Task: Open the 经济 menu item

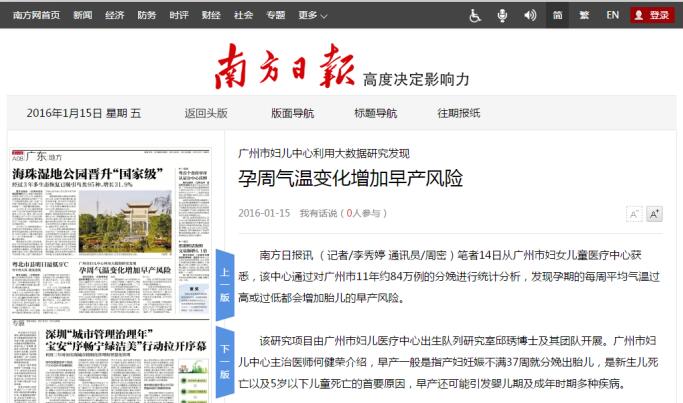Action: (x=115, y=15)
